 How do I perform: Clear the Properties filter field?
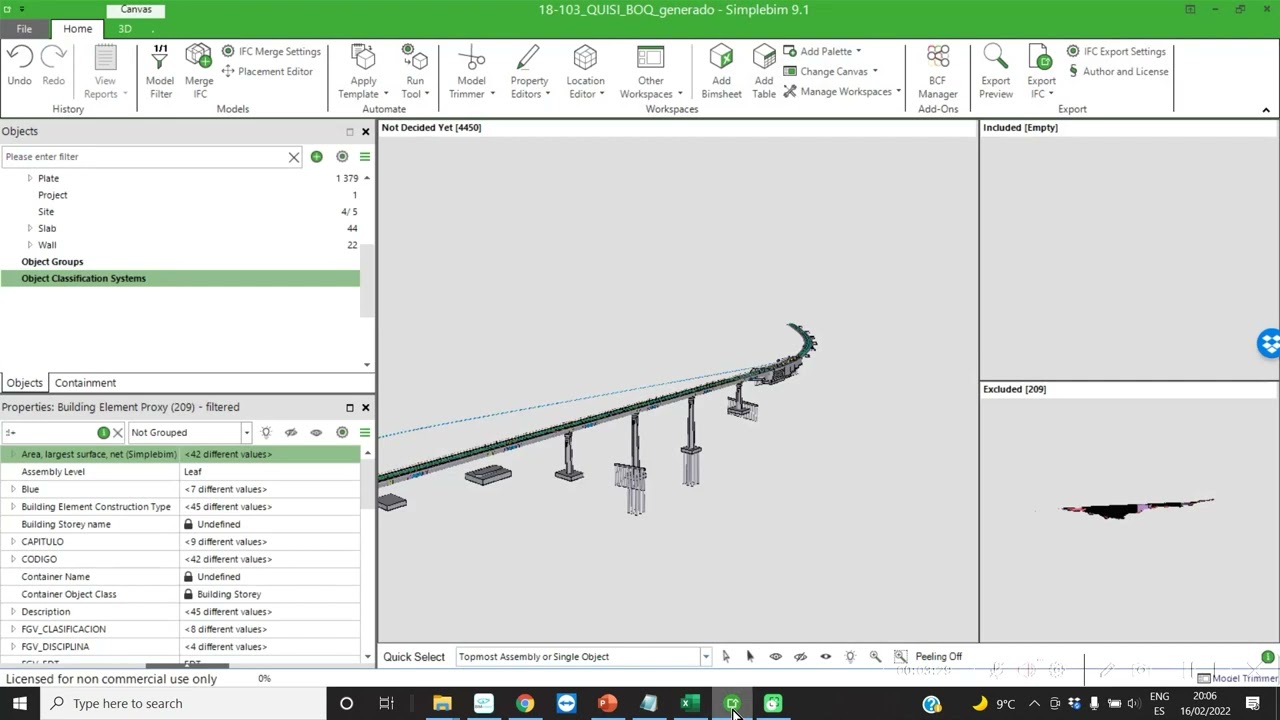[117, 433]
